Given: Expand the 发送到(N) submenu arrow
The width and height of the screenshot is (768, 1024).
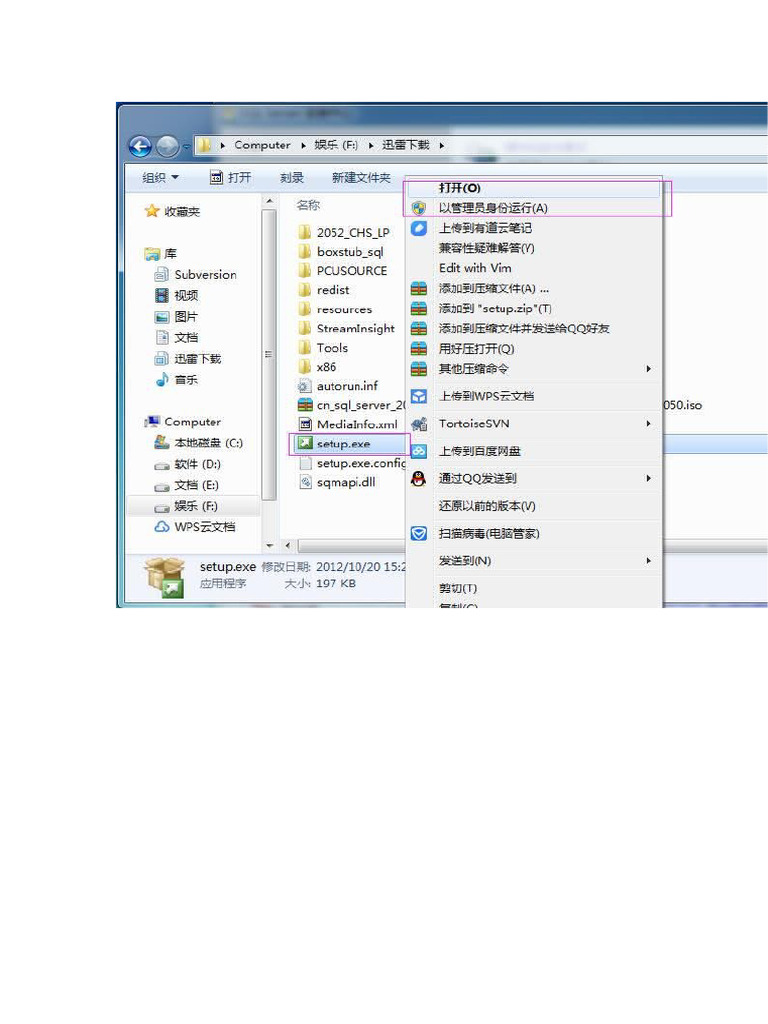Looking at the screenshot, I should tap(648, 561).
